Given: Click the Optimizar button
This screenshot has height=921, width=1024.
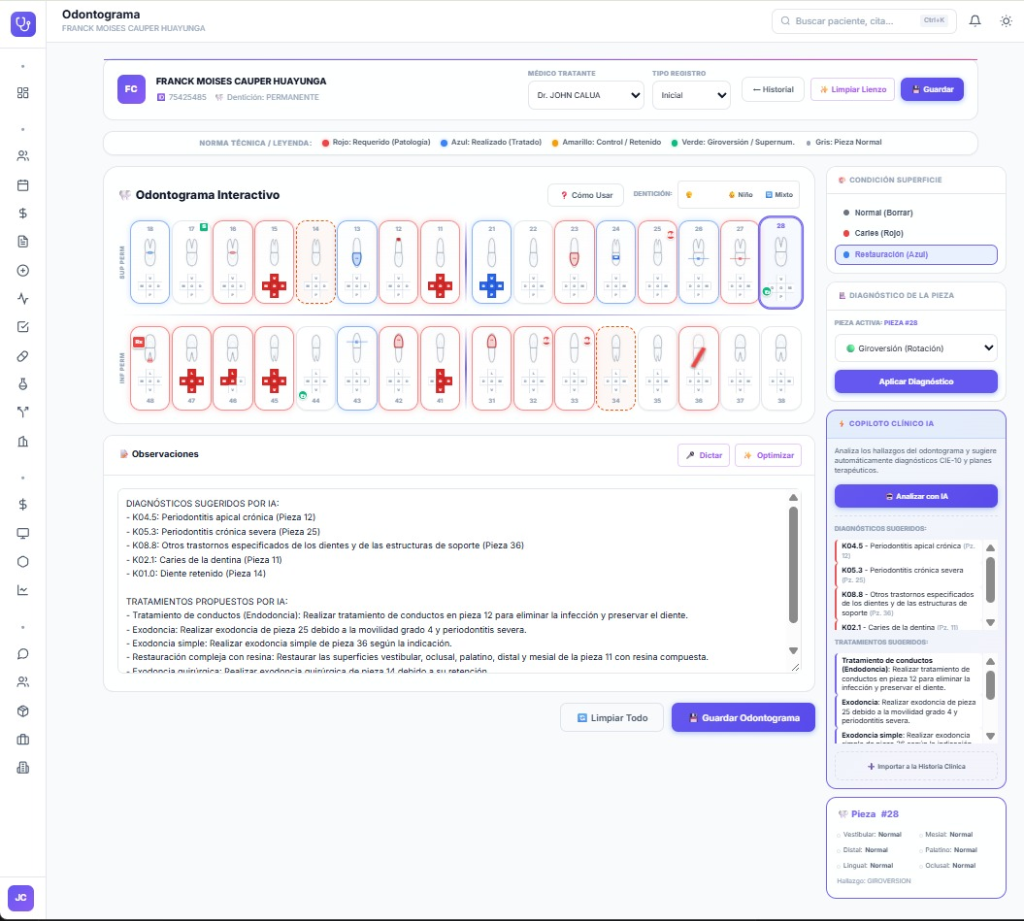Looking at the screenshot, I should [x=768, y=455].
